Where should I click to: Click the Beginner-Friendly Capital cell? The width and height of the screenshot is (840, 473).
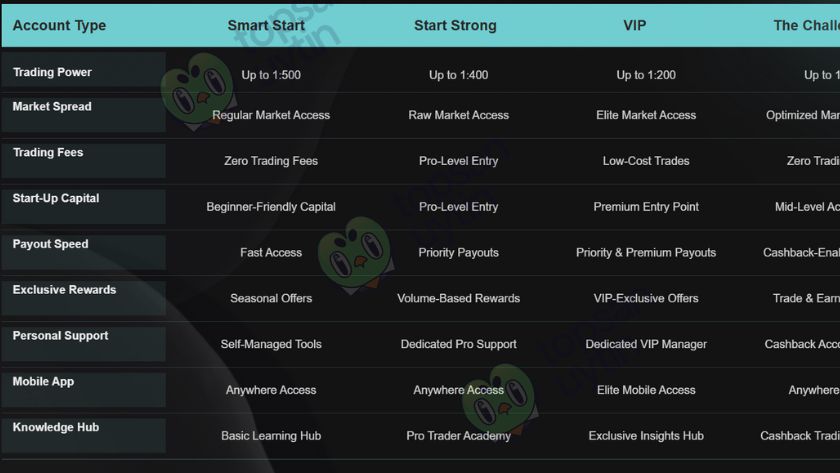click(271, 207)
